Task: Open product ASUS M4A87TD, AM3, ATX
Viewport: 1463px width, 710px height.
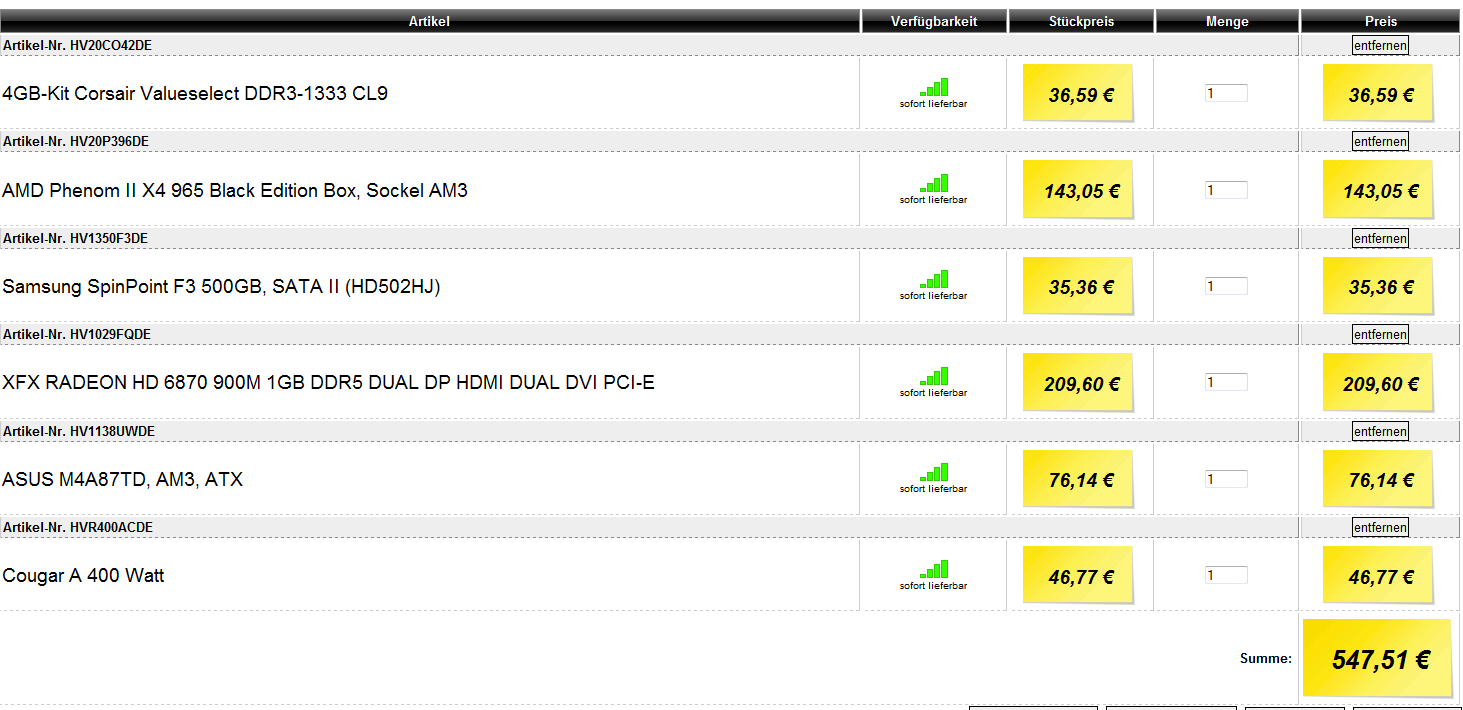Action: (122, 479)
